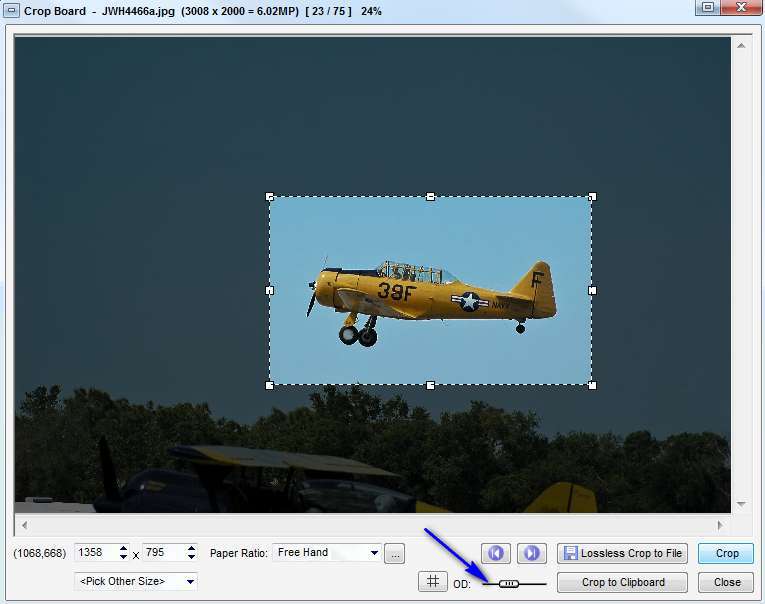The width and height of the screenshot is (765, 604).
Task: Go to the next image button
Action: point(532,553)
